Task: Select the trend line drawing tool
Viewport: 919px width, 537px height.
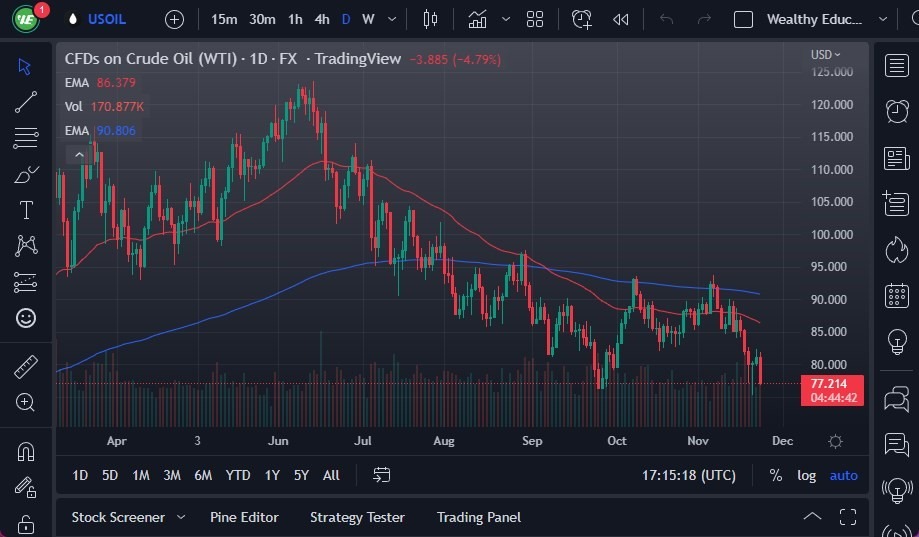Action: coord(26,102)
